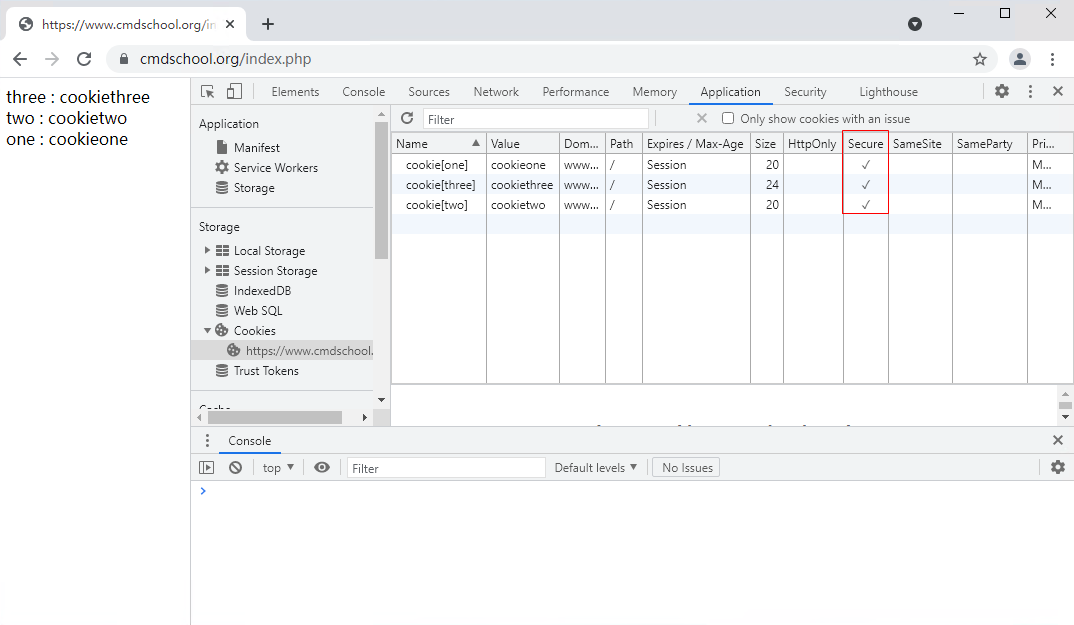The image size is (1074, 625).
Task: Click the cookies Filter input field
Action: coord(535,119)
